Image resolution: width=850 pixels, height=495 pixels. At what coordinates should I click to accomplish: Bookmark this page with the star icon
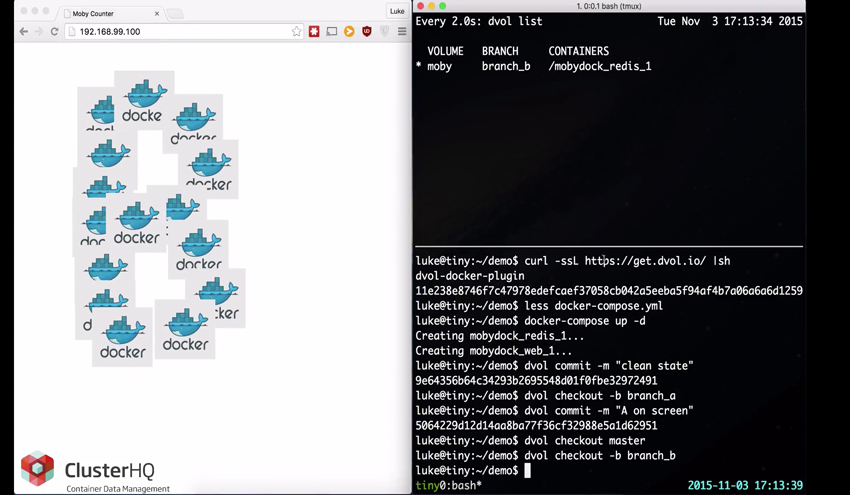click(296, 31)
